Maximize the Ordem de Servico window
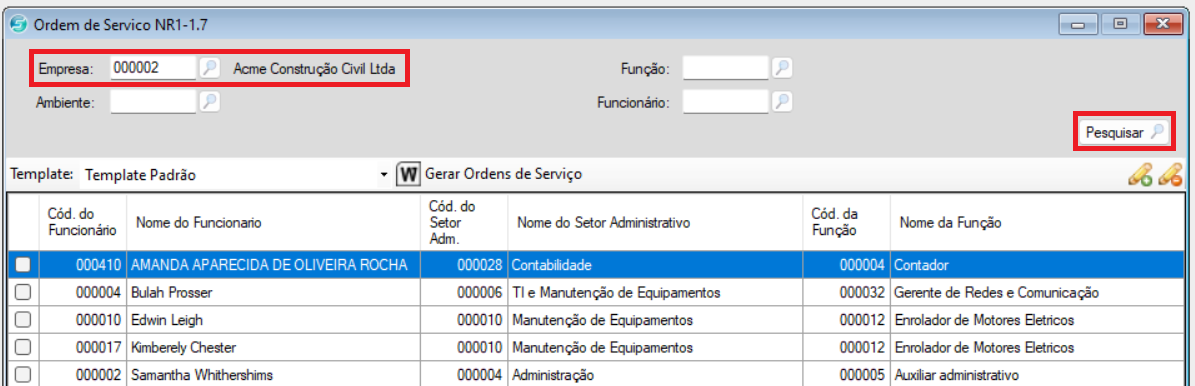The image size is (1195, 386). coord(1120,24)
